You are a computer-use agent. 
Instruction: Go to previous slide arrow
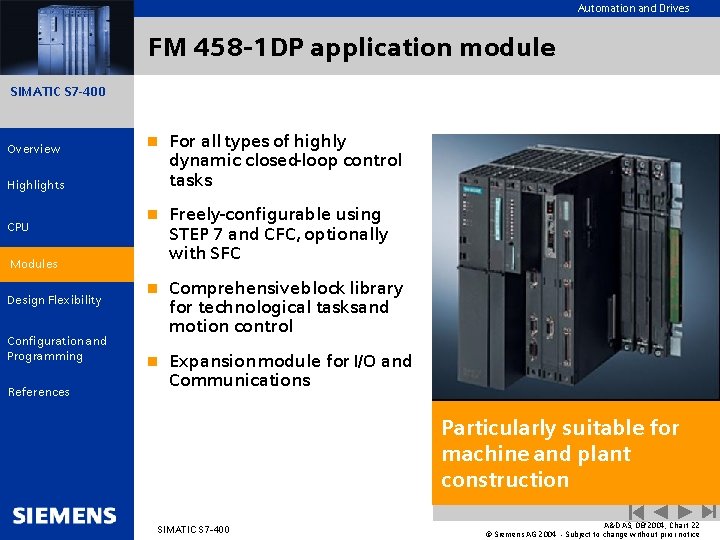(x=660, y=512)
